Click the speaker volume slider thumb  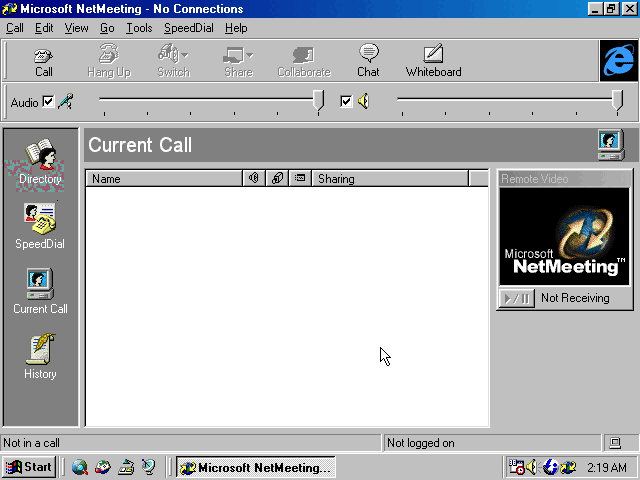[618, 100]
